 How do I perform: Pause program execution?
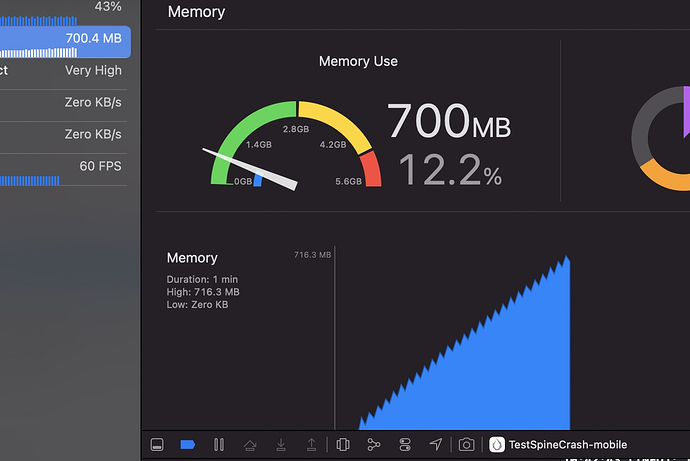tap(219, 445)
